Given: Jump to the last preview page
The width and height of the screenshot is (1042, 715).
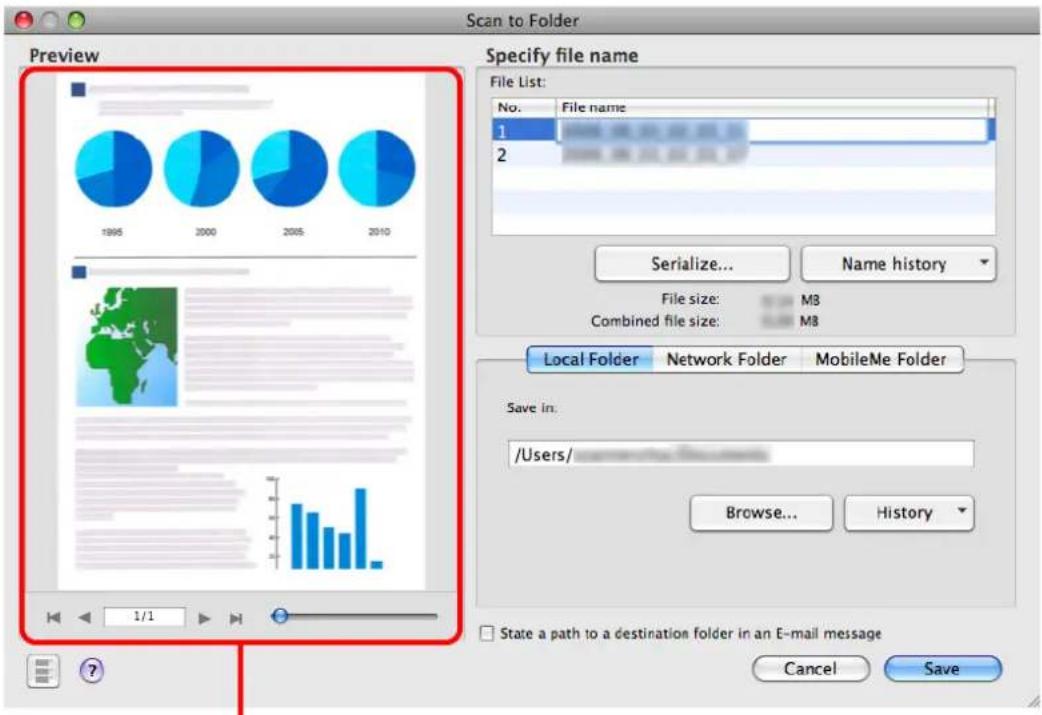Looking at the screenshot, I should 235,618.
